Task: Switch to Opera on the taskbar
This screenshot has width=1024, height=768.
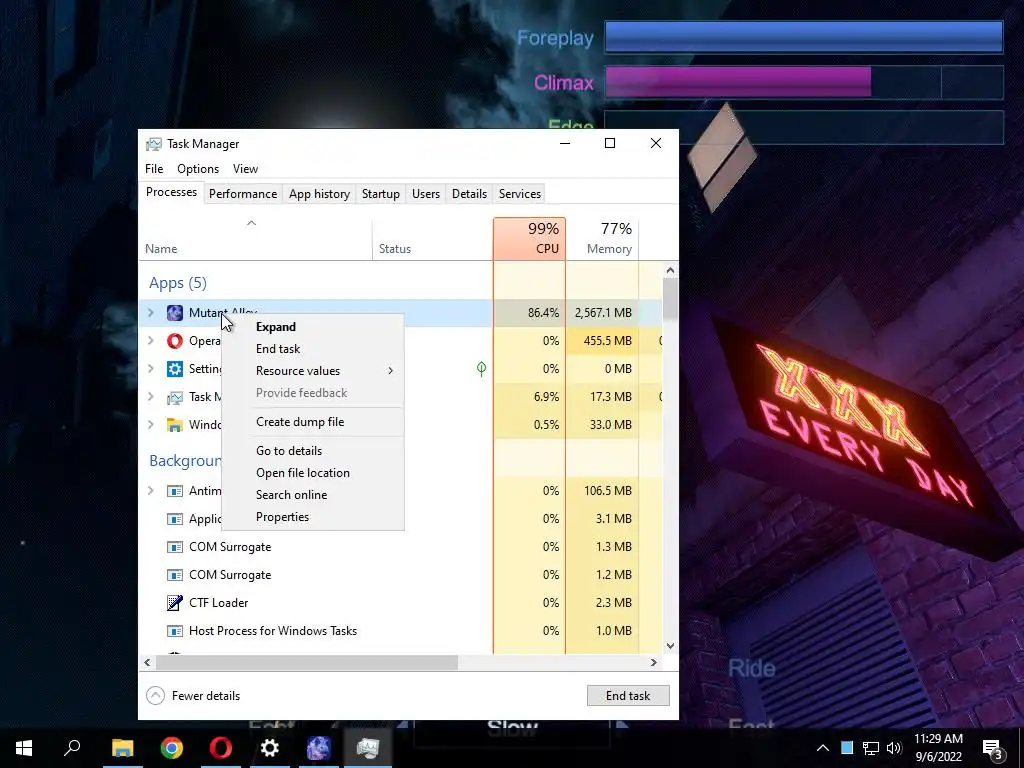Action: (x=221, y=748)
